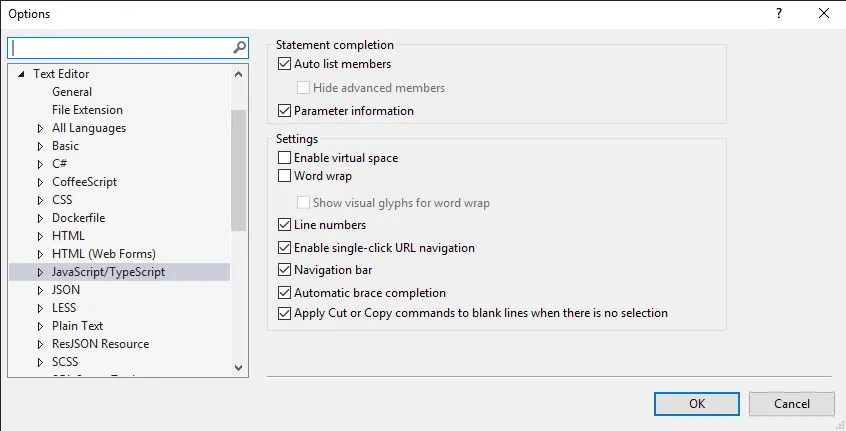This screenshot has height=431, width=846.
Task: Expand the Plain Text node arrow
Action: tap(40, 326)
